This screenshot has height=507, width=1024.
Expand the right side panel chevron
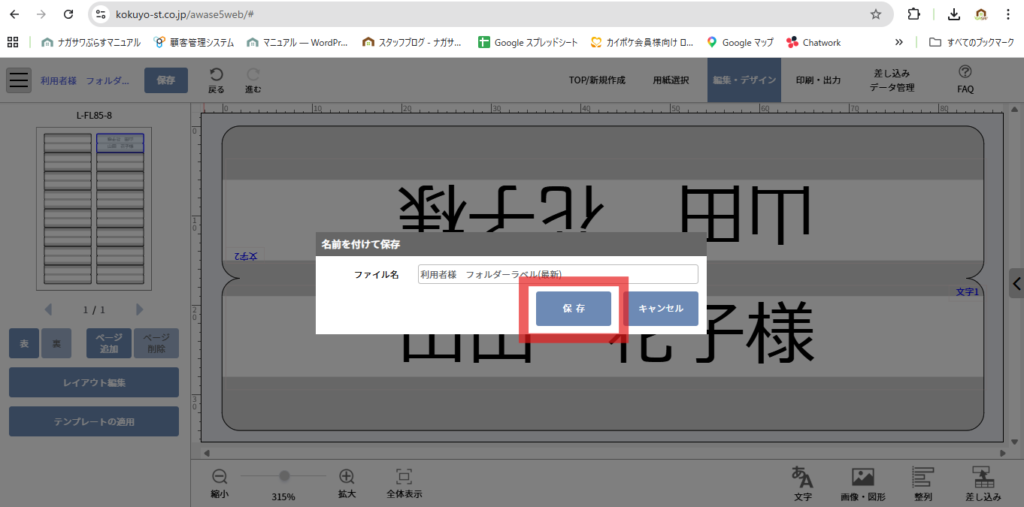pyautogui.click(x=1016, y=283)
